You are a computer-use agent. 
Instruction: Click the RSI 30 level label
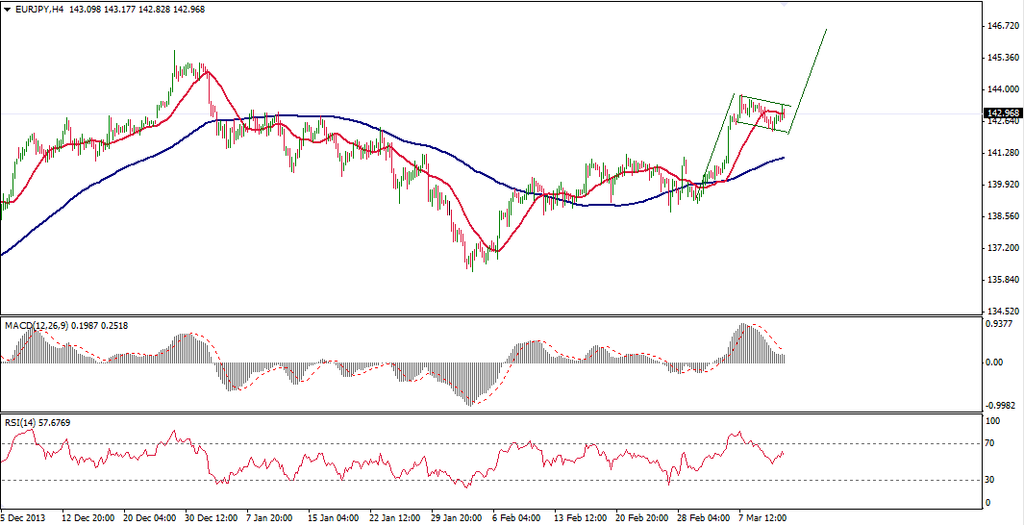click(x=991, y=479)
